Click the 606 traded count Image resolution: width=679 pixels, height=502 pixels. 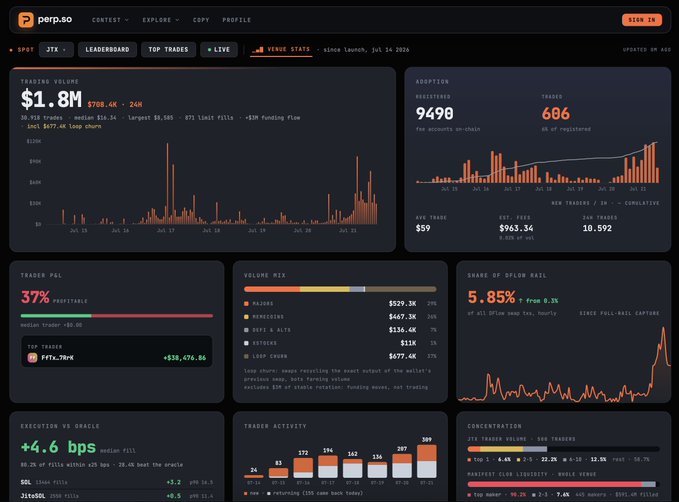(x=556, y=113)
